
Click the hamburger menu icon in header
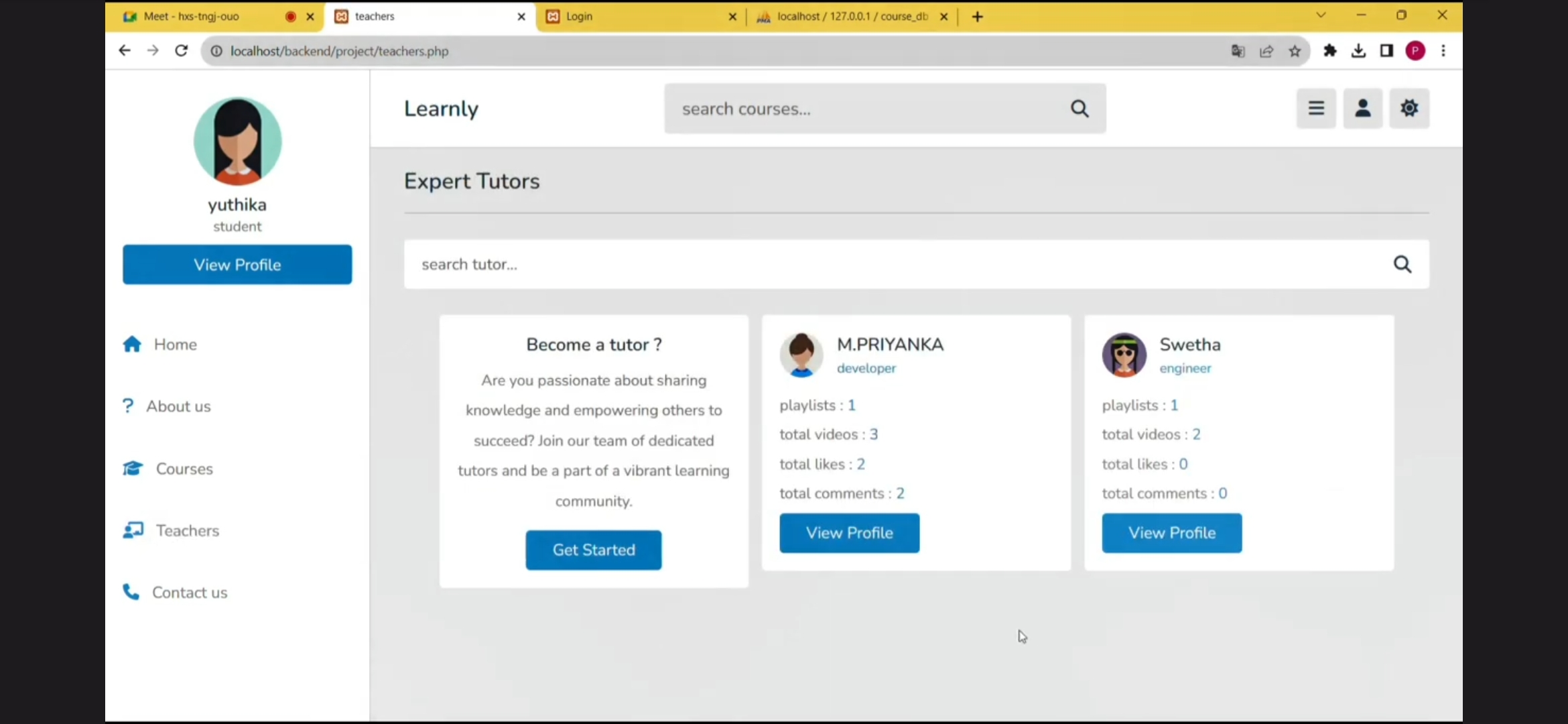pyautogui.click(x=1316, y=109)
